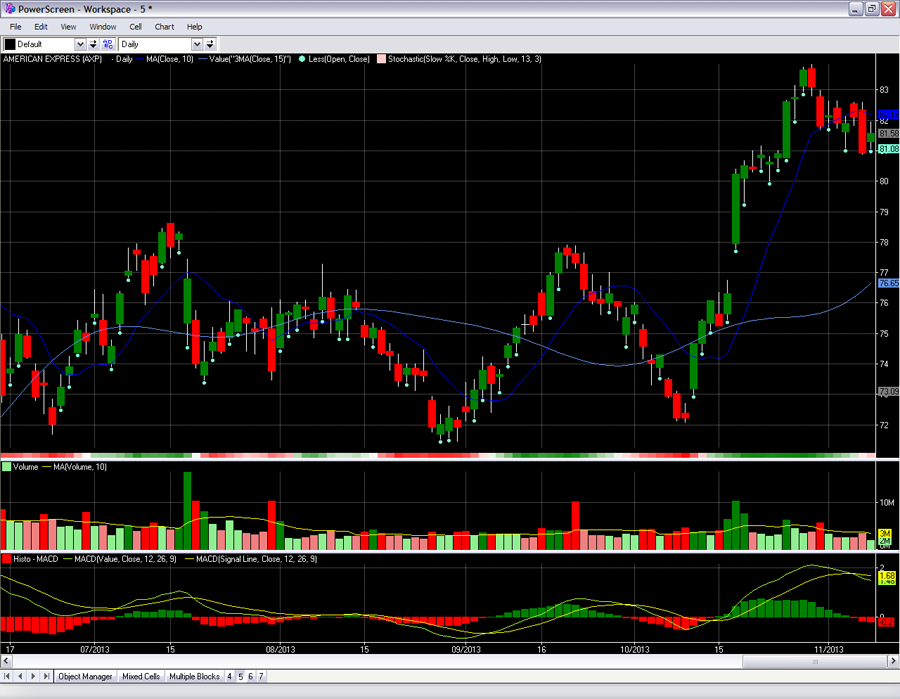This screenshot has height=699, width=900.
Task: Click the Stochastic legend pink square
Action: pyautogui.click(x=381, y=59)
